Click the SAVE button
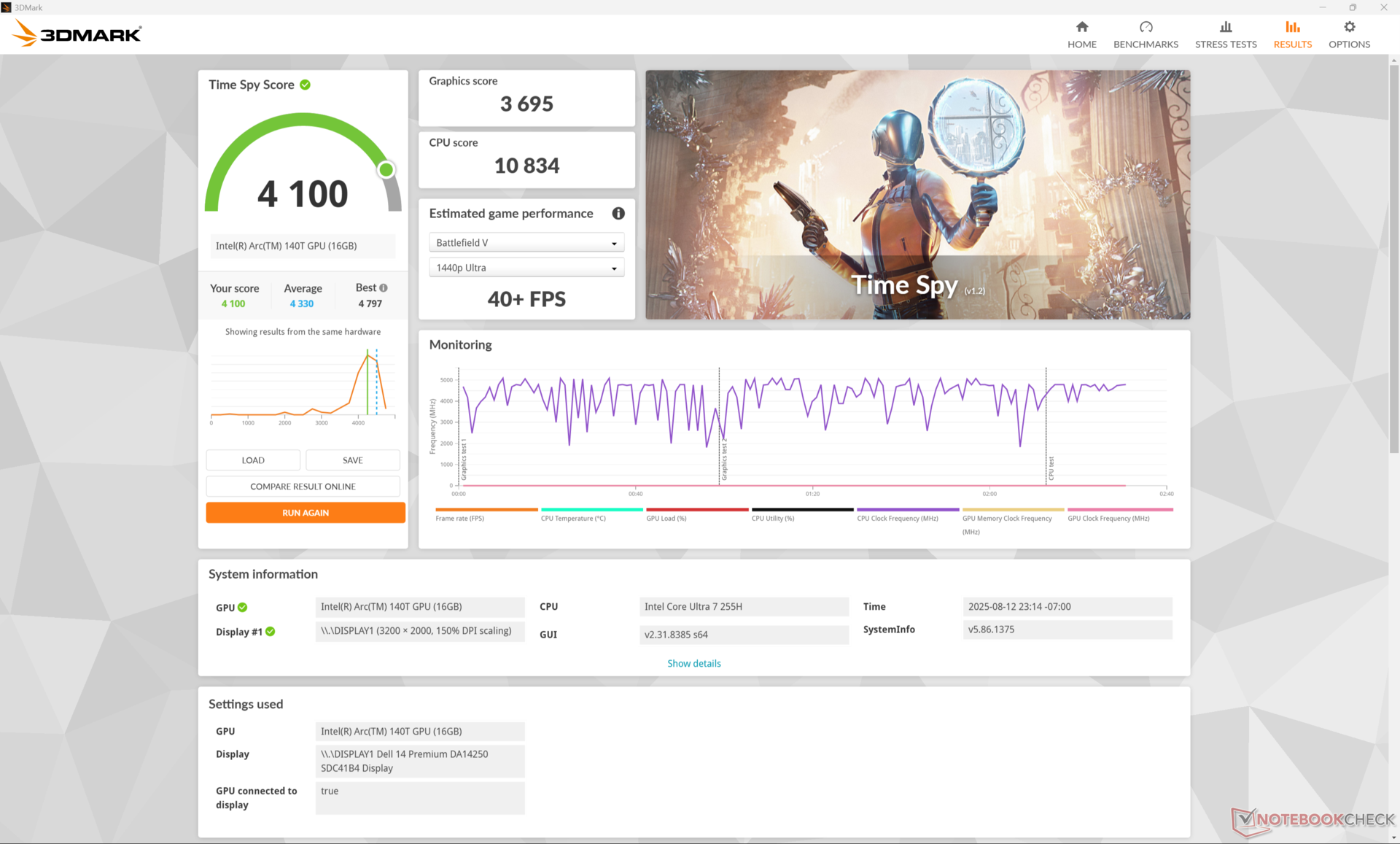 [x=353, y=460]
